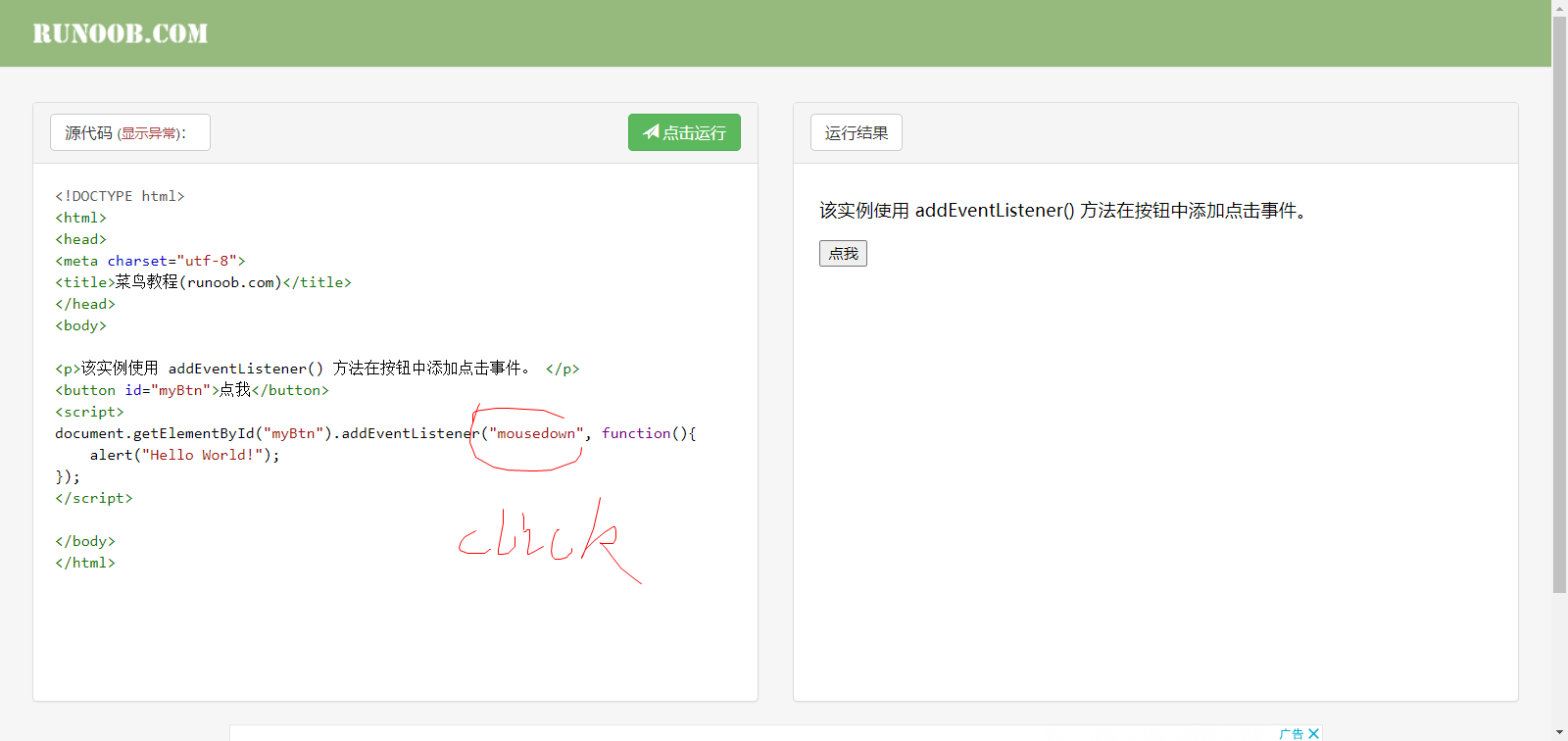This screenshot has width=1568, height=741.
Task: Click the scrollbar up arrow
Action: click(x=1559, y=7)
